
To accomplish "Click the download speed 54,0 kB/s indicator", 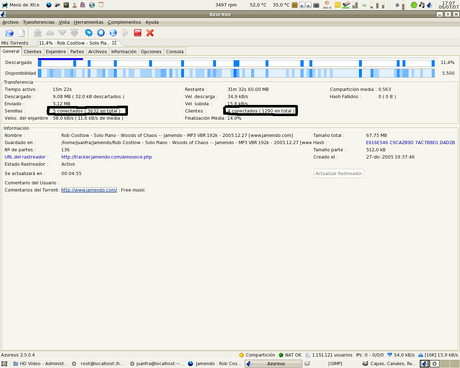I will [400, 355].
